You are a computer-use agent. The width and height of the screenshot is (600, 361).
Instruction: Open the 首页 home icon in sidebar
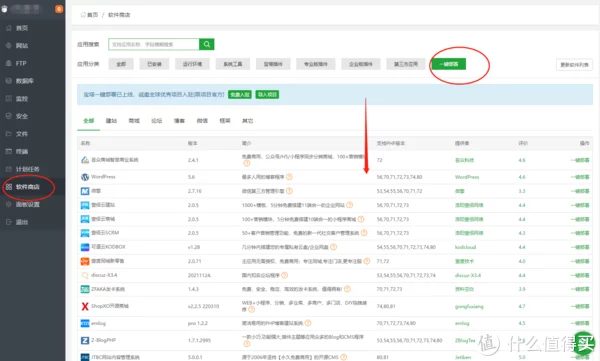tap(8, 28)
